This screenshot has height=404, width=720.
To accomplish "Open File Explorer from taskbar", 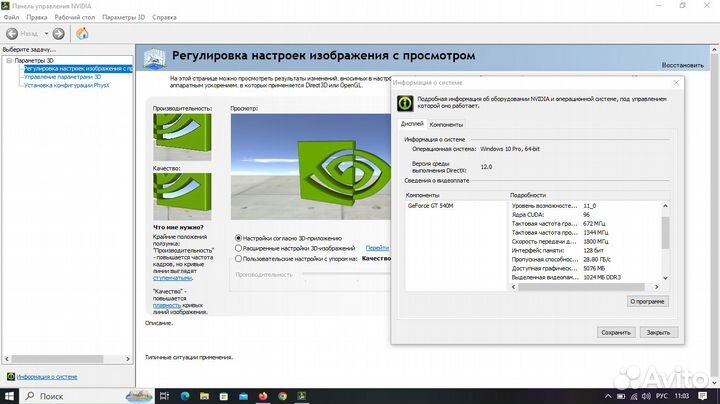I will coord(204,396).
